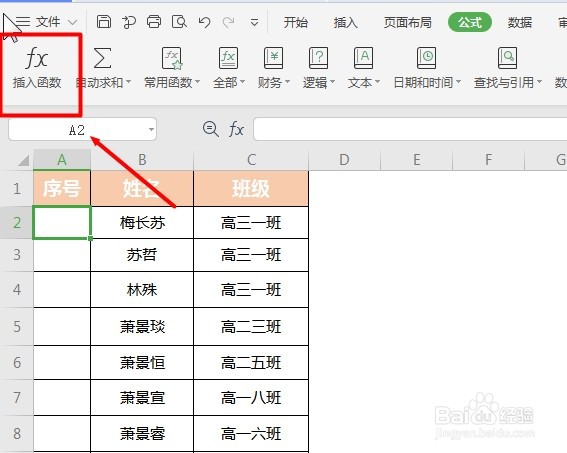567x453 pixels.
Task: Expand the 文本 dropdown arrow
Action: [x=377, y=82]
